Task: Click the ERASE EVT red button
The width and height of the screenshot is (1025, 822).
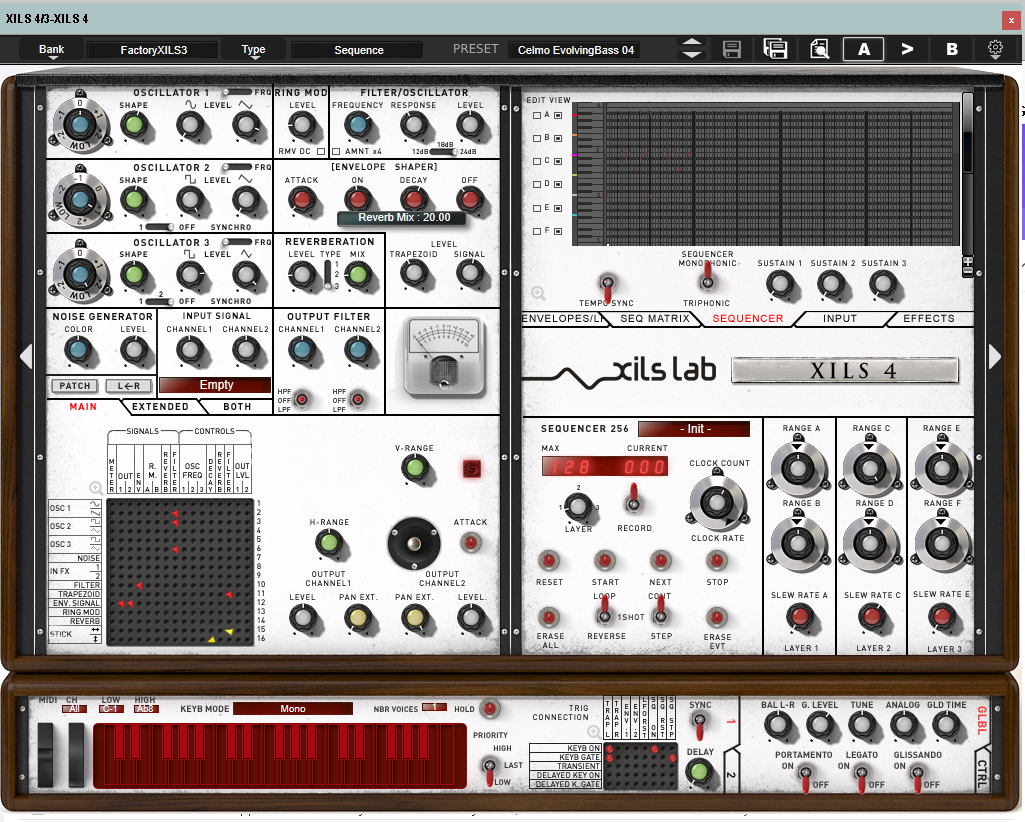Action: pos(716,617)
